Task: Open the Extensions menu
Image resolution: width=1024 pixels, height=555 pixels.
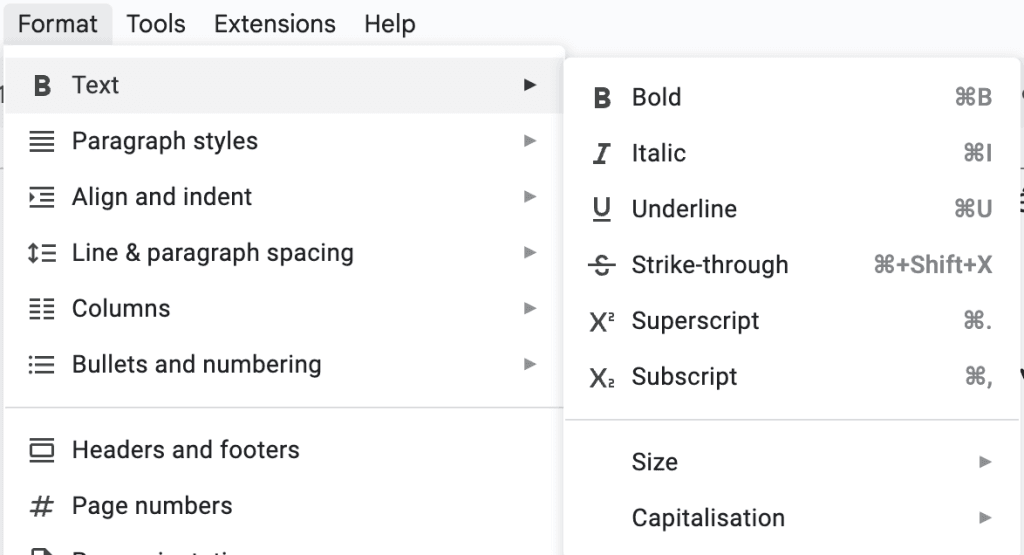Action: 275,24
